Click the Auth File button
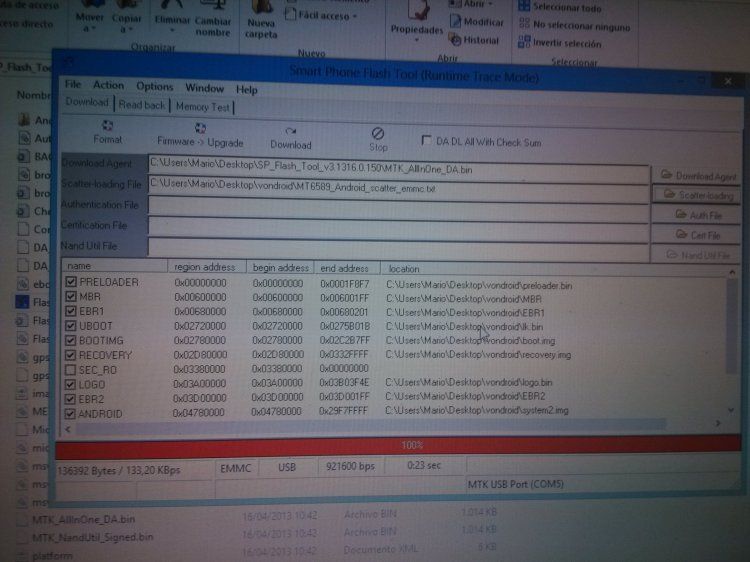 coord(697,215)
